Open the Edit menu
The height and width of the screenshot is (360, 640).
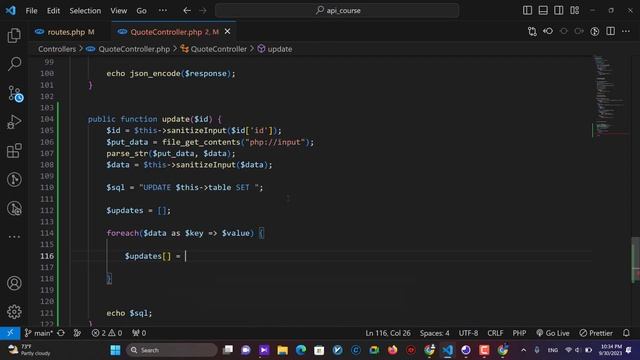53,11
